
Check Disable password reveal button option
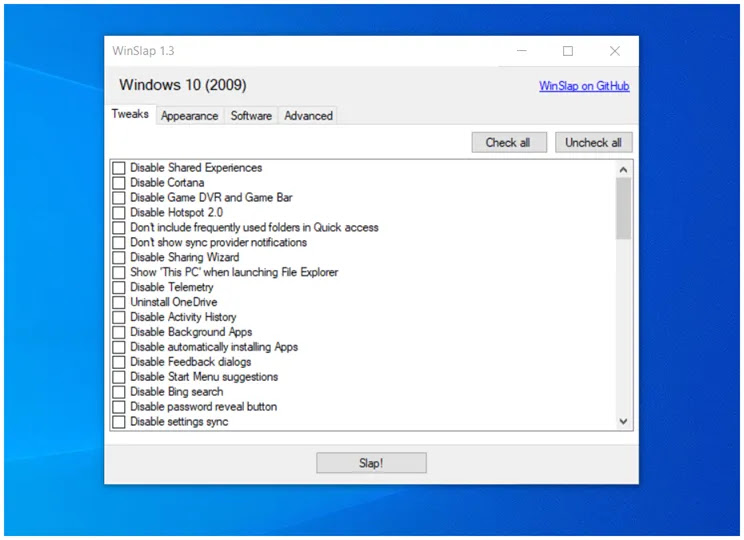119,407
